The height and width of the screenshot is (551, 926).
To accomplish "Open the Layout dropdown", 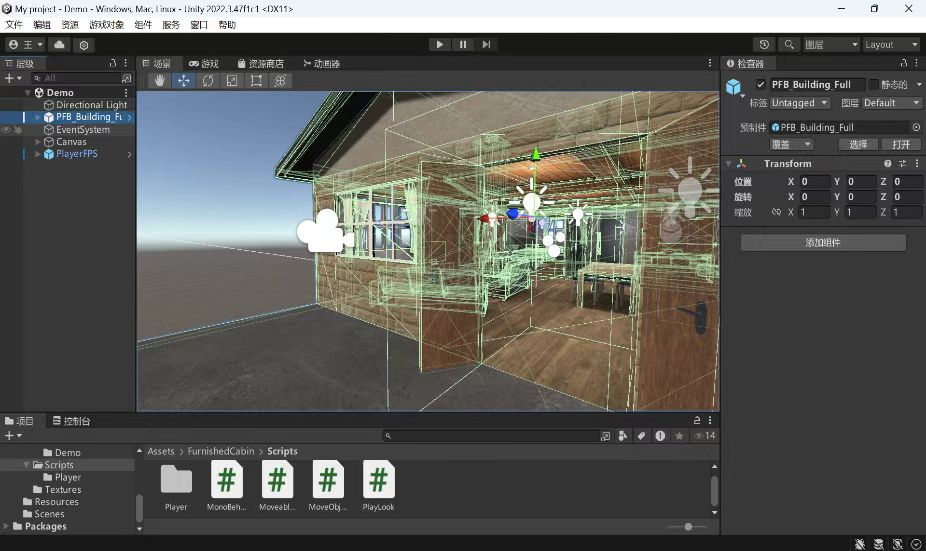I will pyautogui.click(x=890, y=45).
